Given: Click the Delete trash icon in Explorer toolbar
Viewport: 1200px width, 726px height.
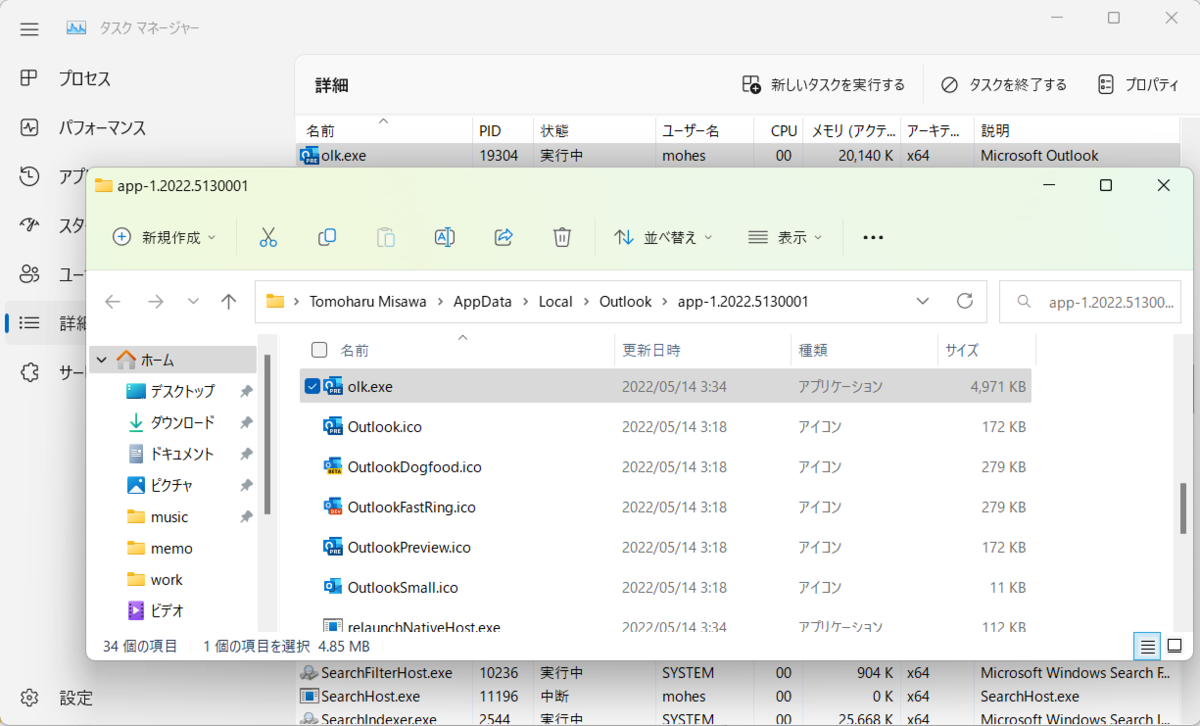Looking at the screenshot, I should click(562, 237).
